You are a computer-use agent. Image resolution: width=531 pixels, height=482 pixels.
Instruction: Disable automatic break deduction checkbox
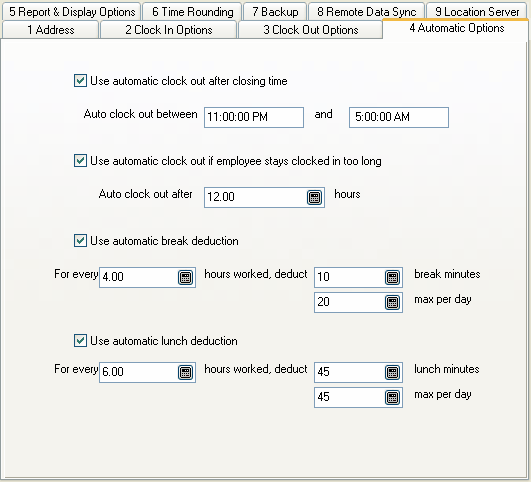[x=80, y=241]
